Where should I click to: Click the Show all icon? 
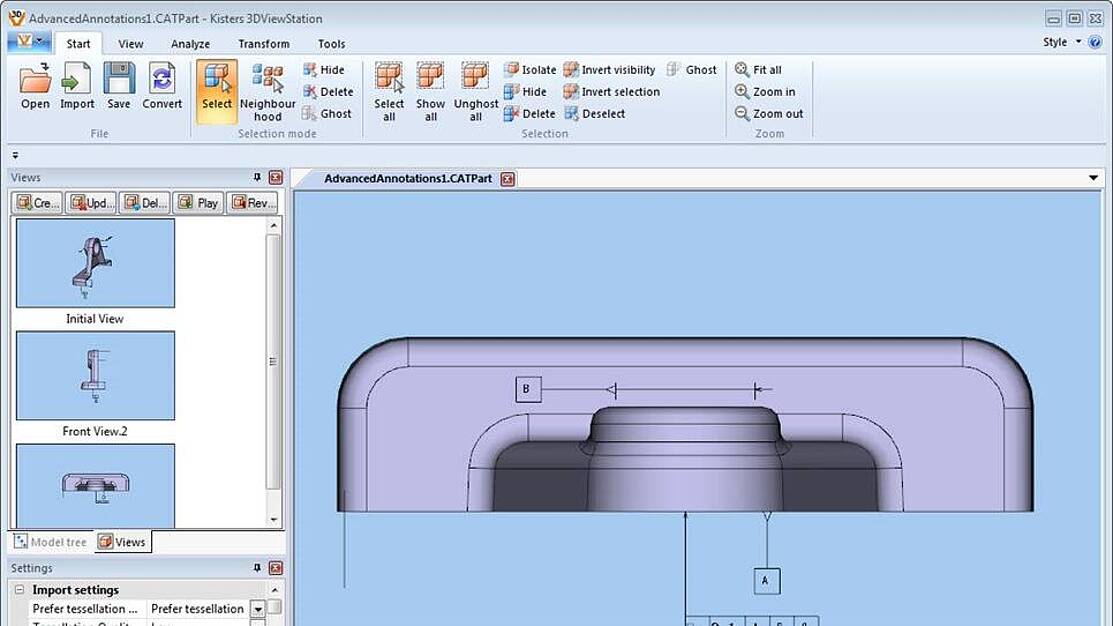pos(430,92)
